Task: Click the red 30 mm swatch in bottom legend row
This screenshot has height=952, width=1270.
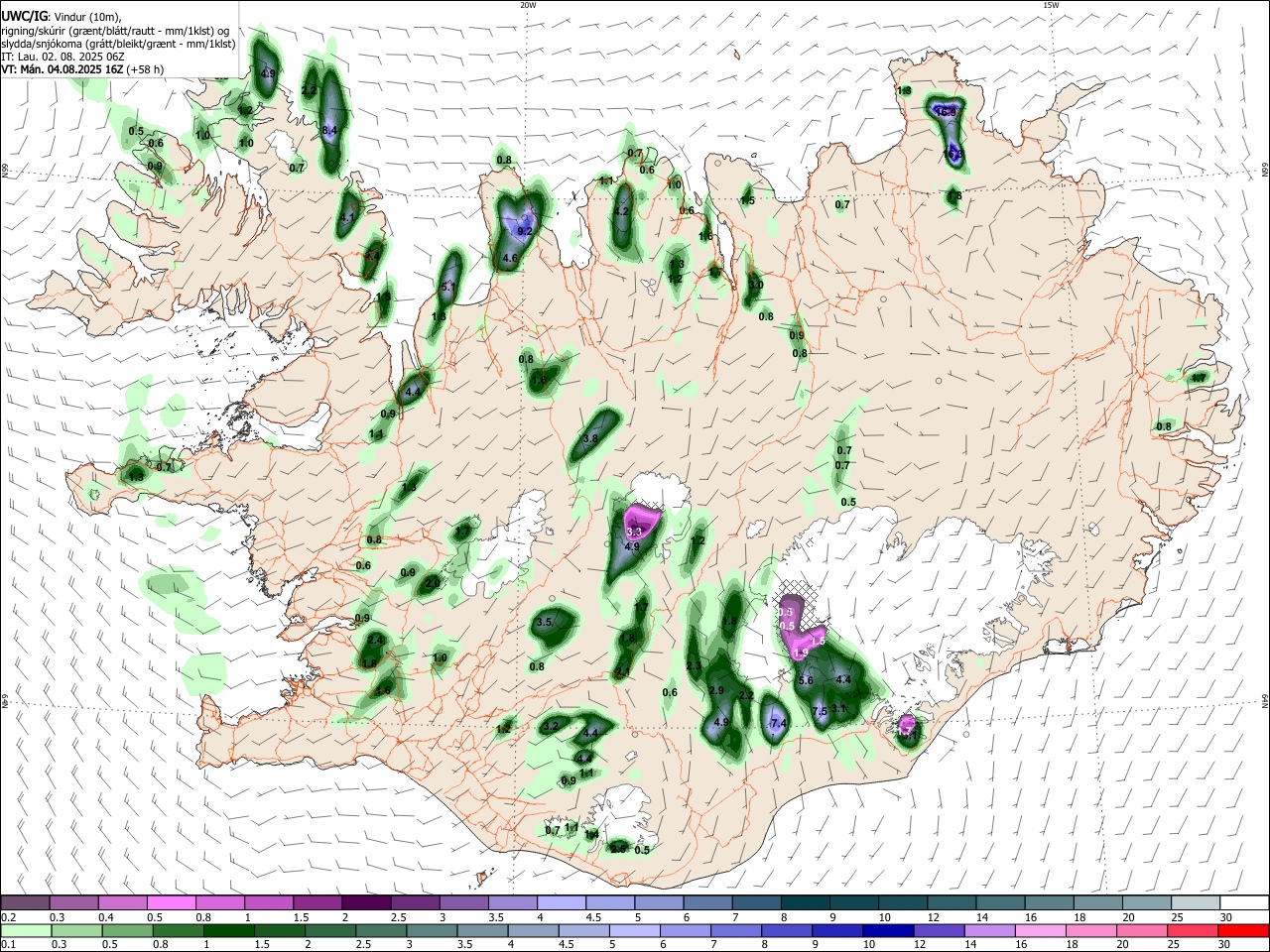Action: [x=1244, y=930]
